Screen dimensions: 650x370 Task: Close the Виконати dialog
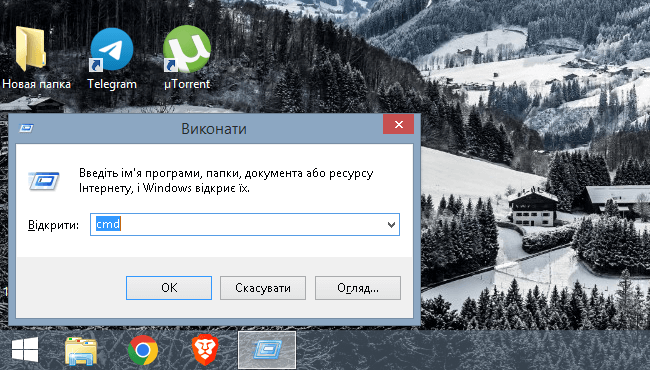tap(398, 124)
